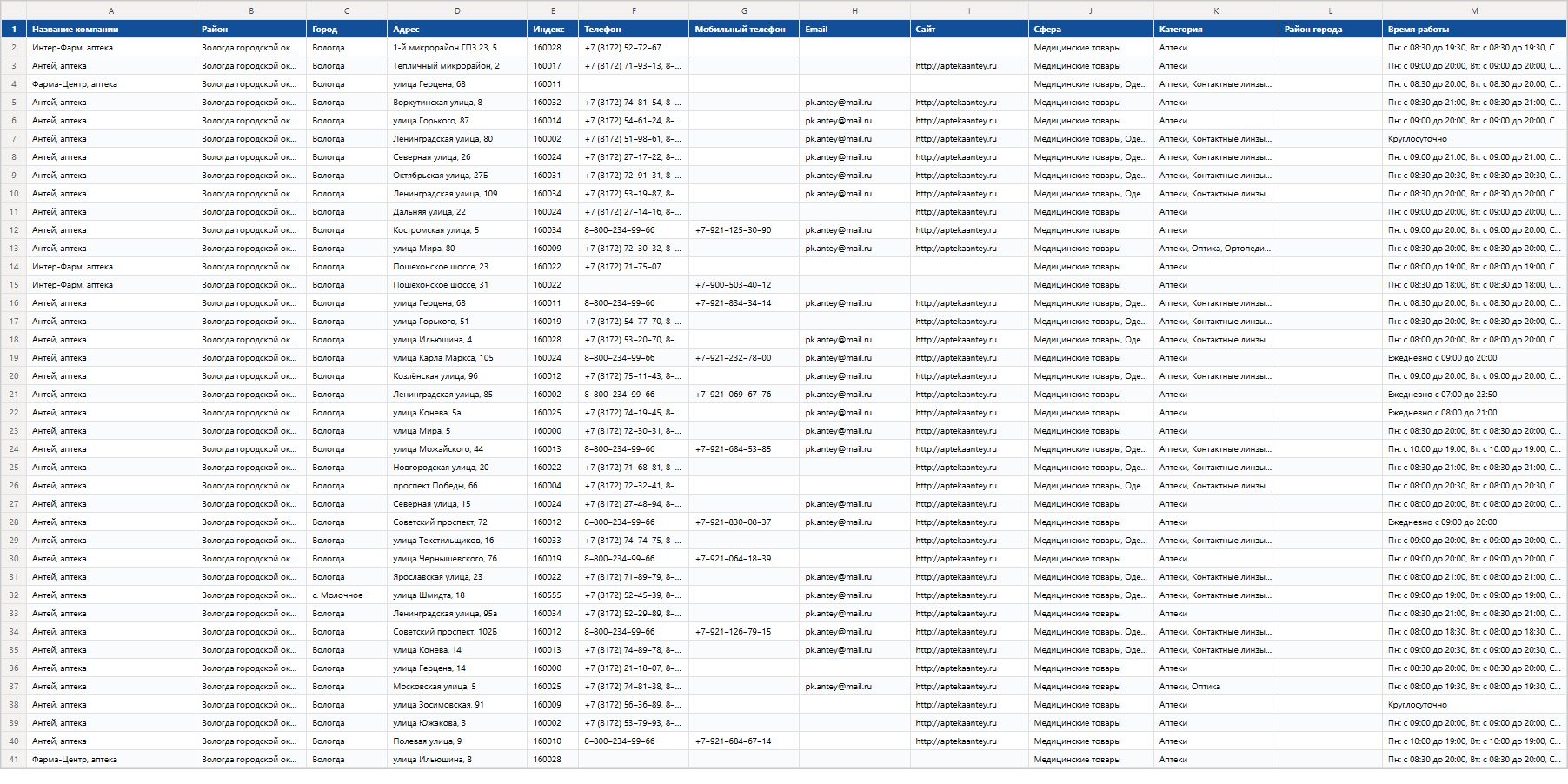Viewport: 1568px width, 784px height.
Task: Select mobile phone "+7–921–069–67–76"
Action: [744, 395]
